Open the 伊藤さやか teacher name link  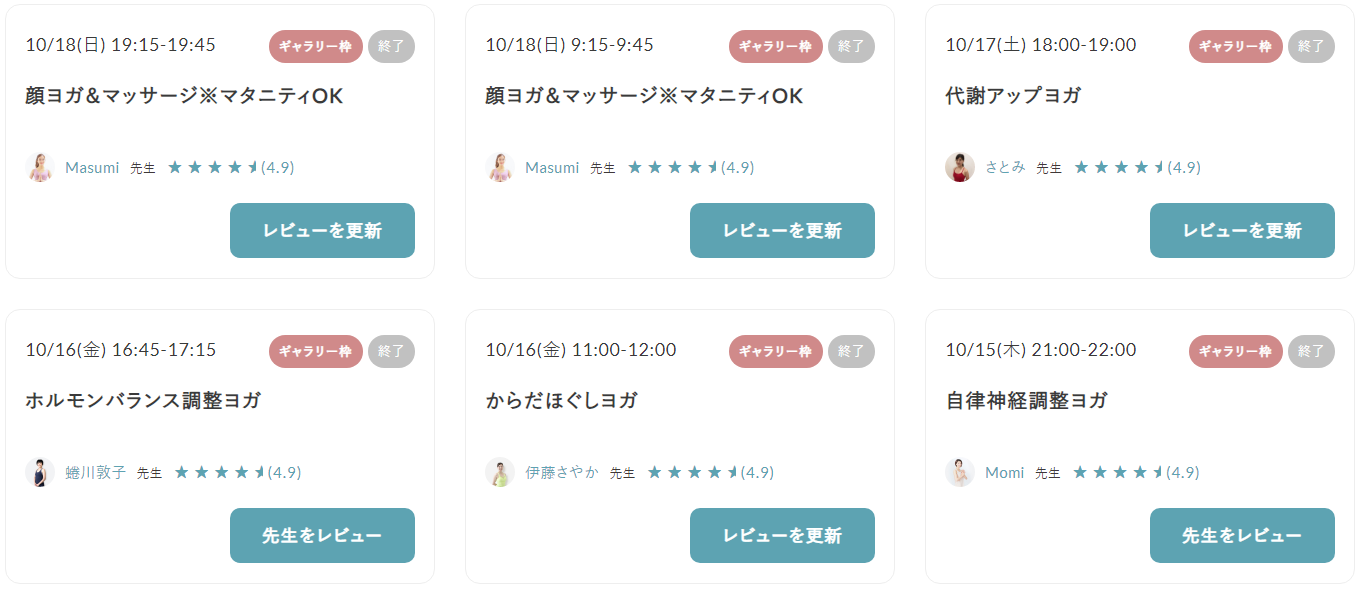(x=562, y=472)
